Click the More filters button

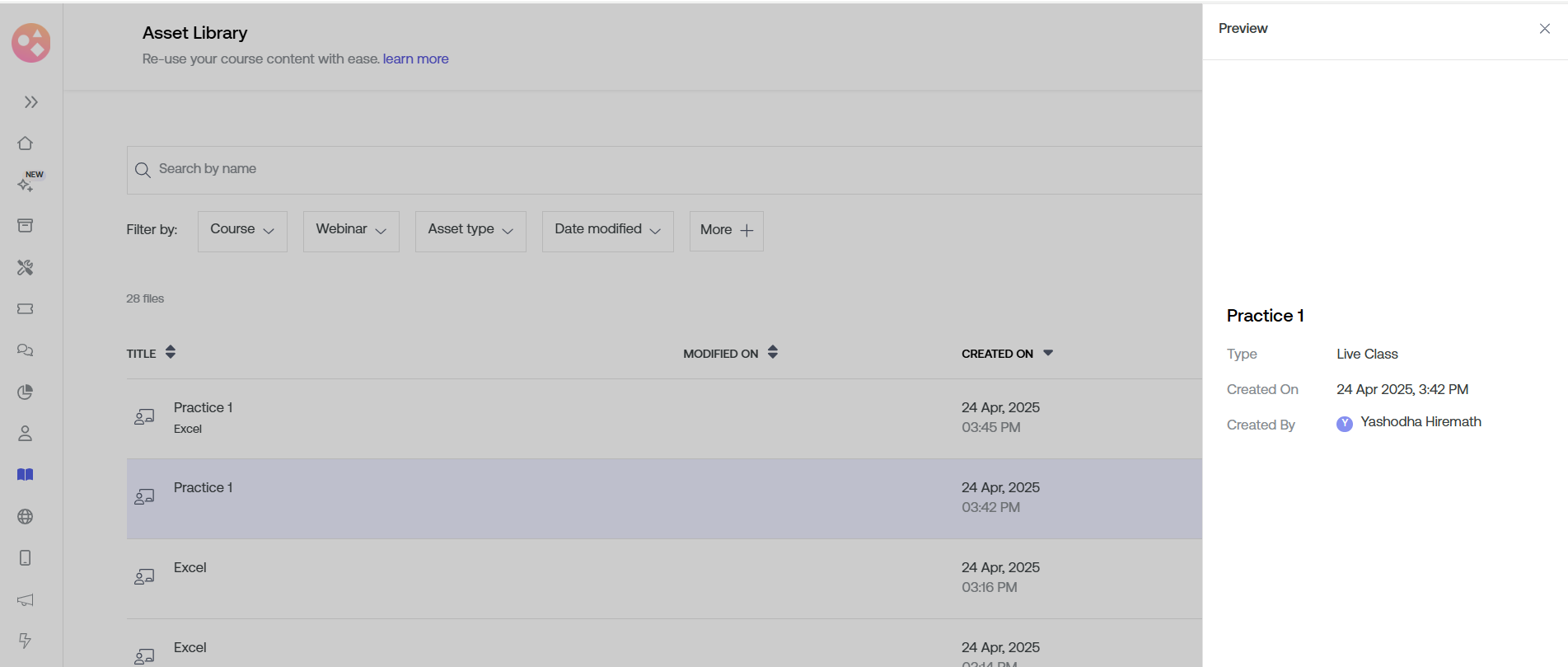pos(726,231)
